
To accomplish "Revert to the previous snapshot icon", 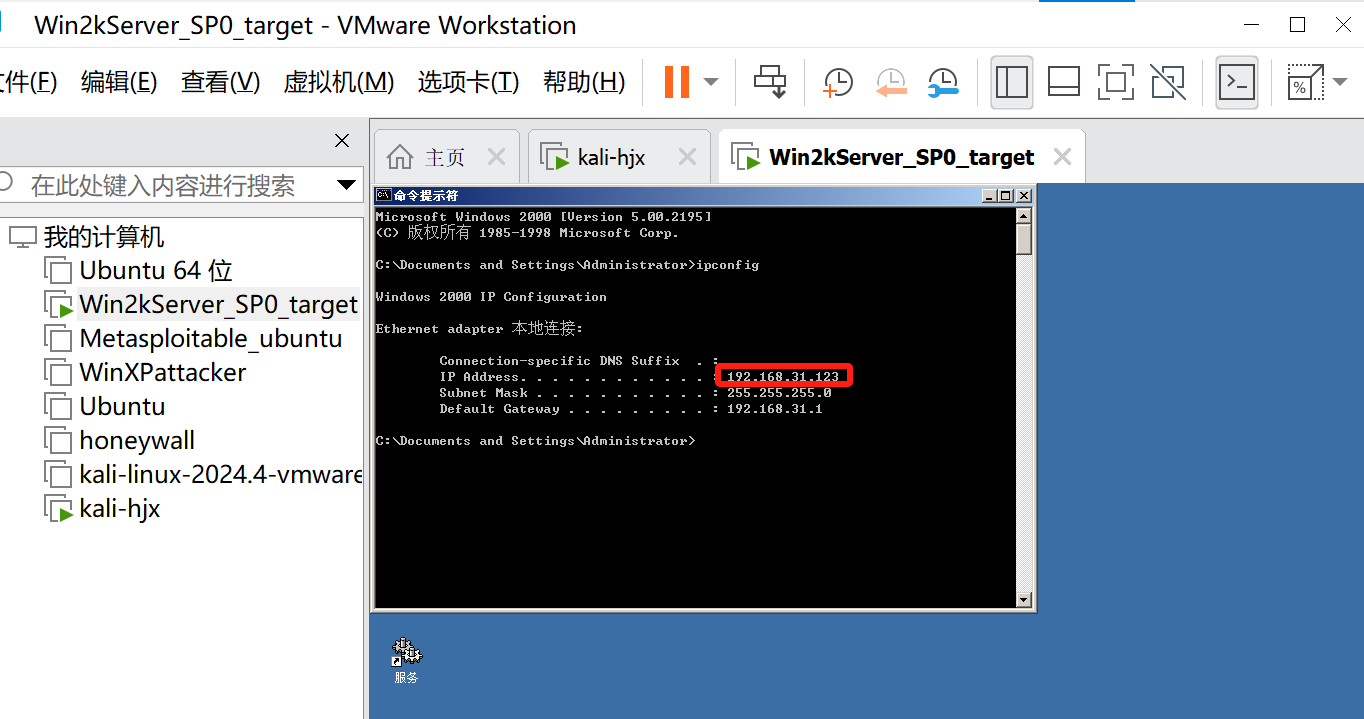I will [890, 82].
